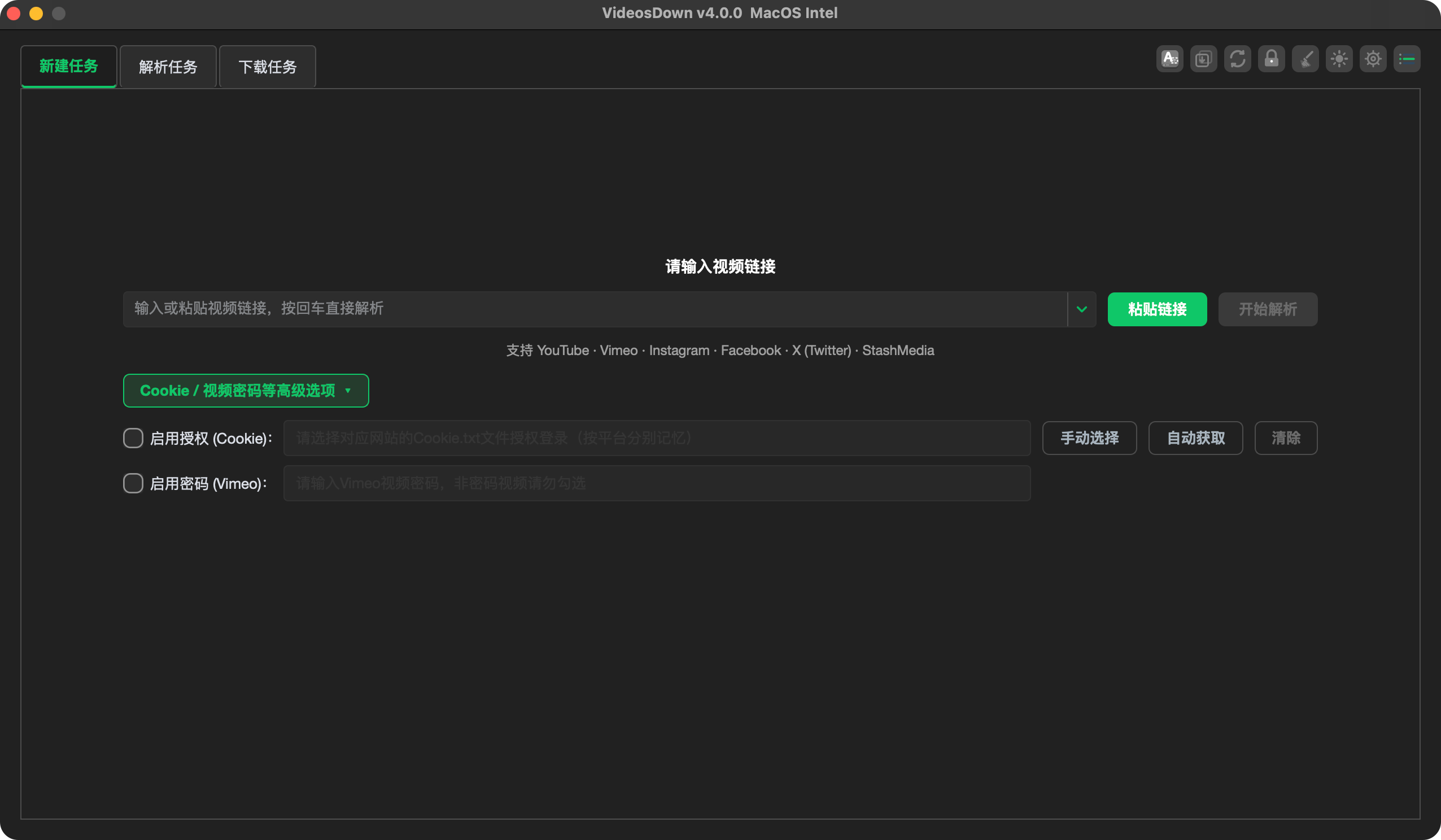Image resolution: width=1441 pixels, height=840 pixels.
Task: Focus the video link input field
Action: tap(595, 309)
